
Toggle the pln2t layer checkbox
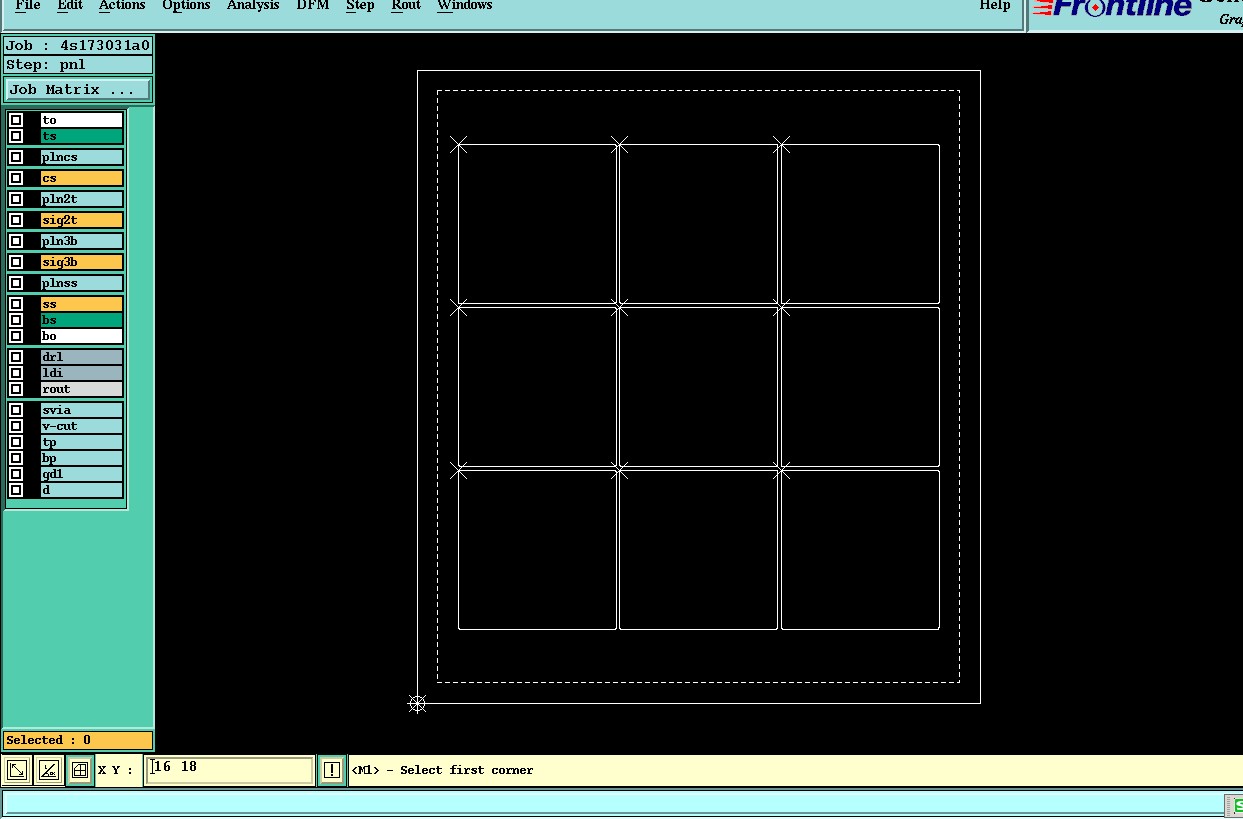coord(16,199)
